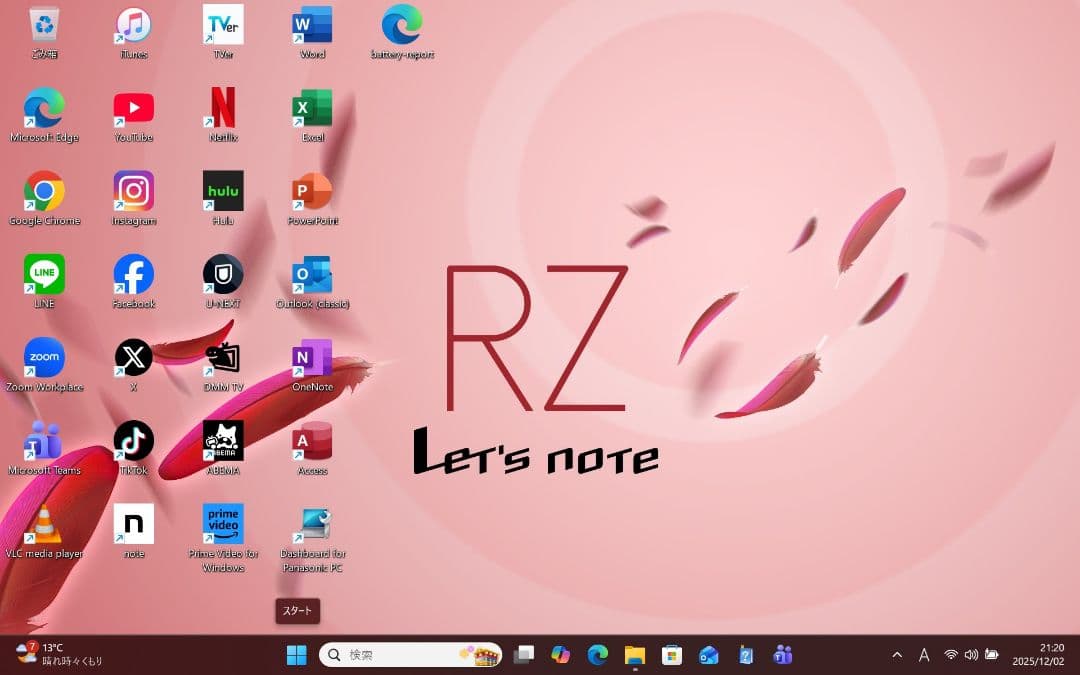Image resolution: width=1080 pixels, height=675 pixels.
Task: Open the Start menu
Action: pos(296,655)
